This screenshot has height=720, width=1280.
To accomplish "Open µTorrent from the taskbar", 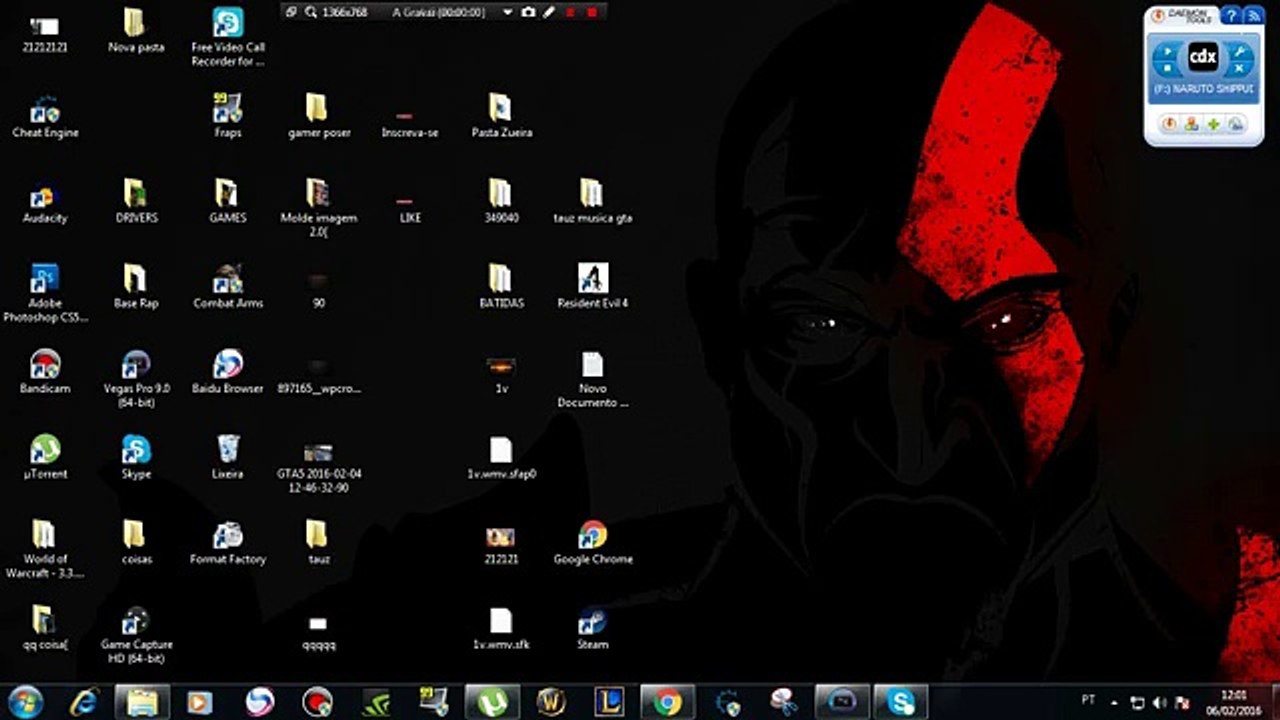I will coord(493,702).
